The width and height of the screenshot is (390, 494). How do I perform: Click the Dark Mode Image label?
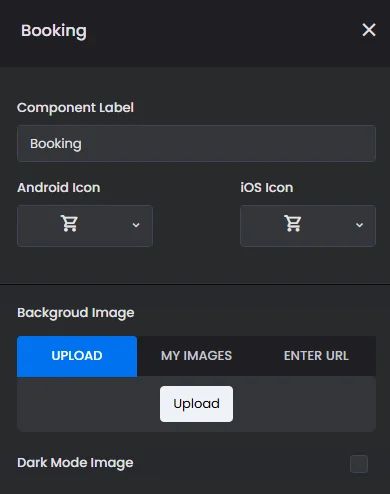75,463
